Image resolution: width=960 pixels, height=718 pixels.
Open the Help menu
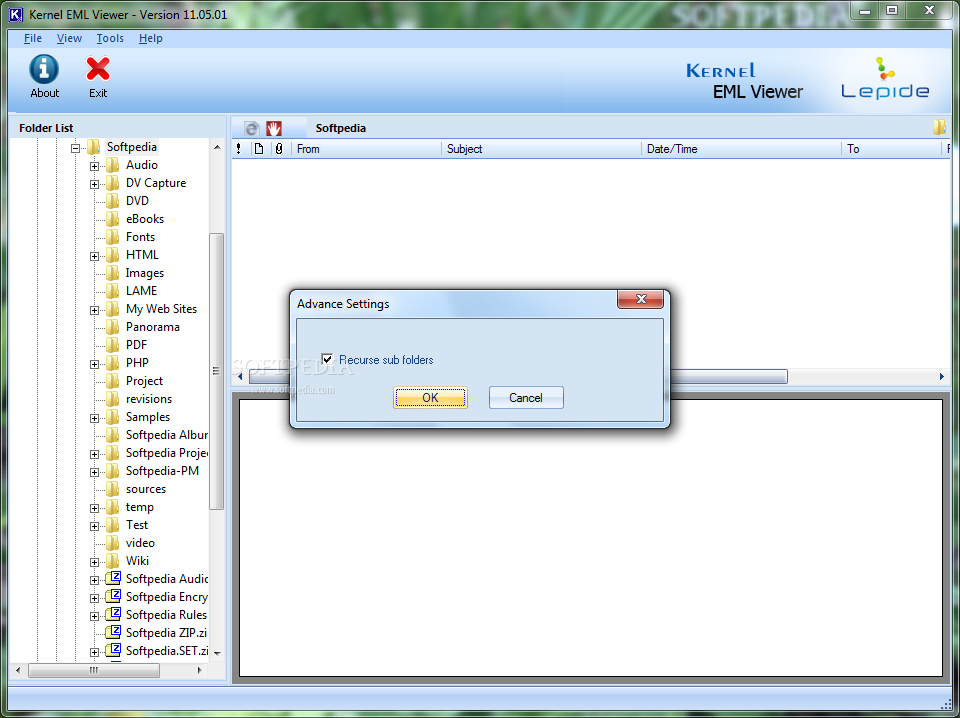coord(151,39)
